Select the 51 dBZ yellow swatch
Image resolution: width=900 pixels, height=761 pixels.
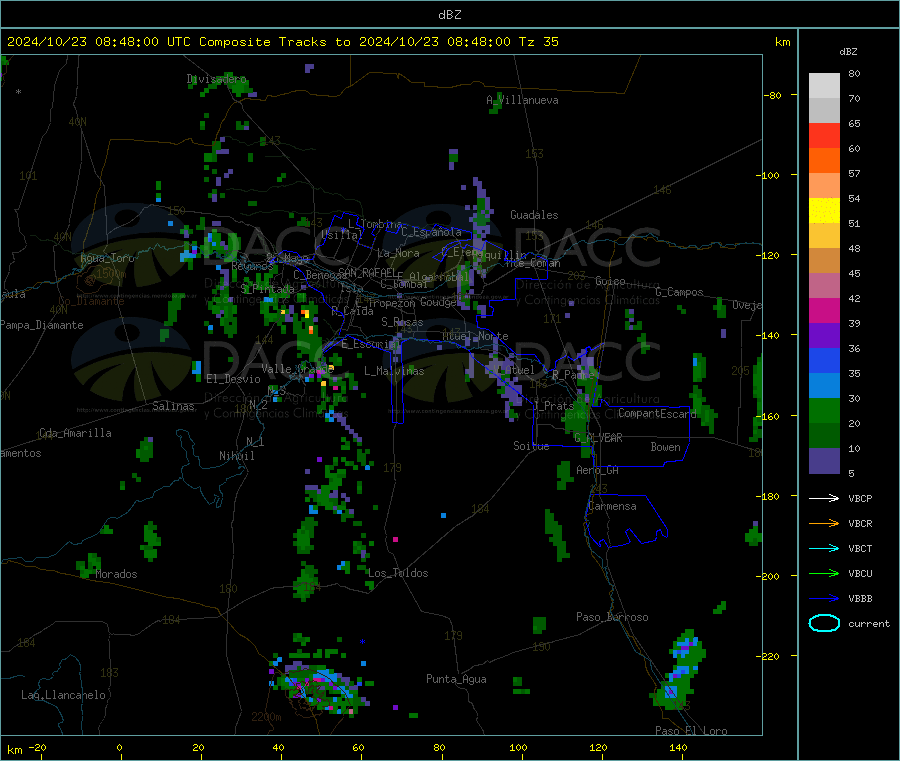pyautogui.click(x=824, y=211)
